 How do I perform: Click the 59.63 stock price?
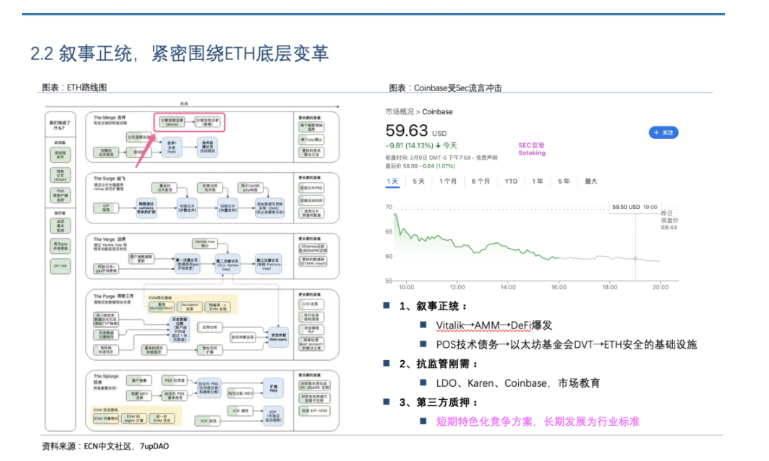(407, 130)
